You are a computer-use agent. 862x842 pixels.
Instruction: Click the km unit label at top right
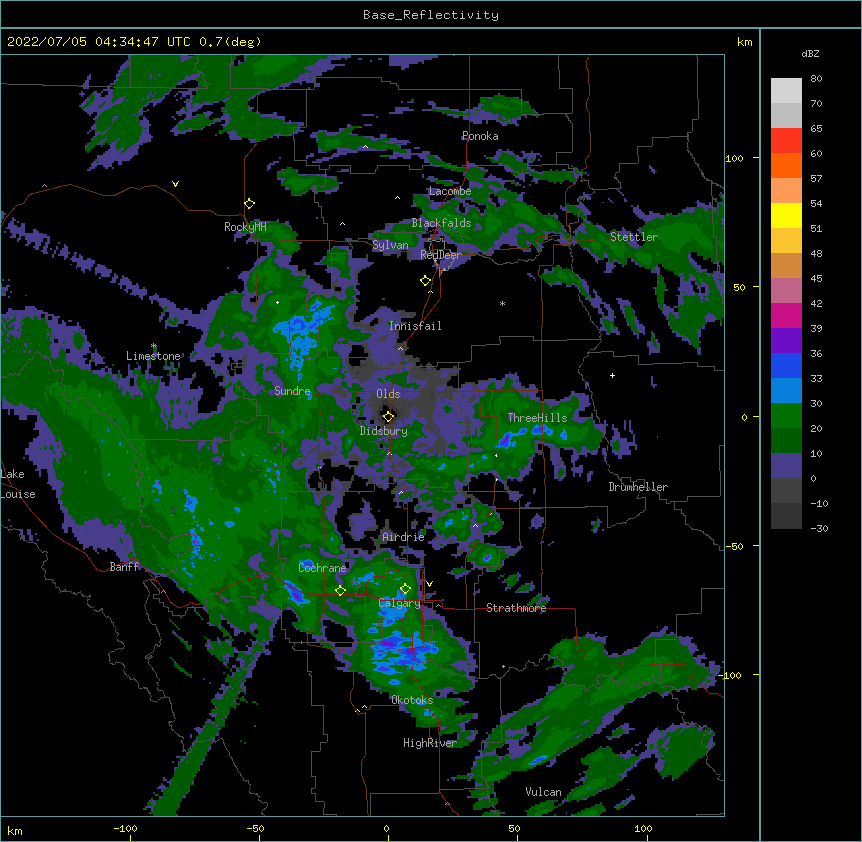(x=745, y=42)
